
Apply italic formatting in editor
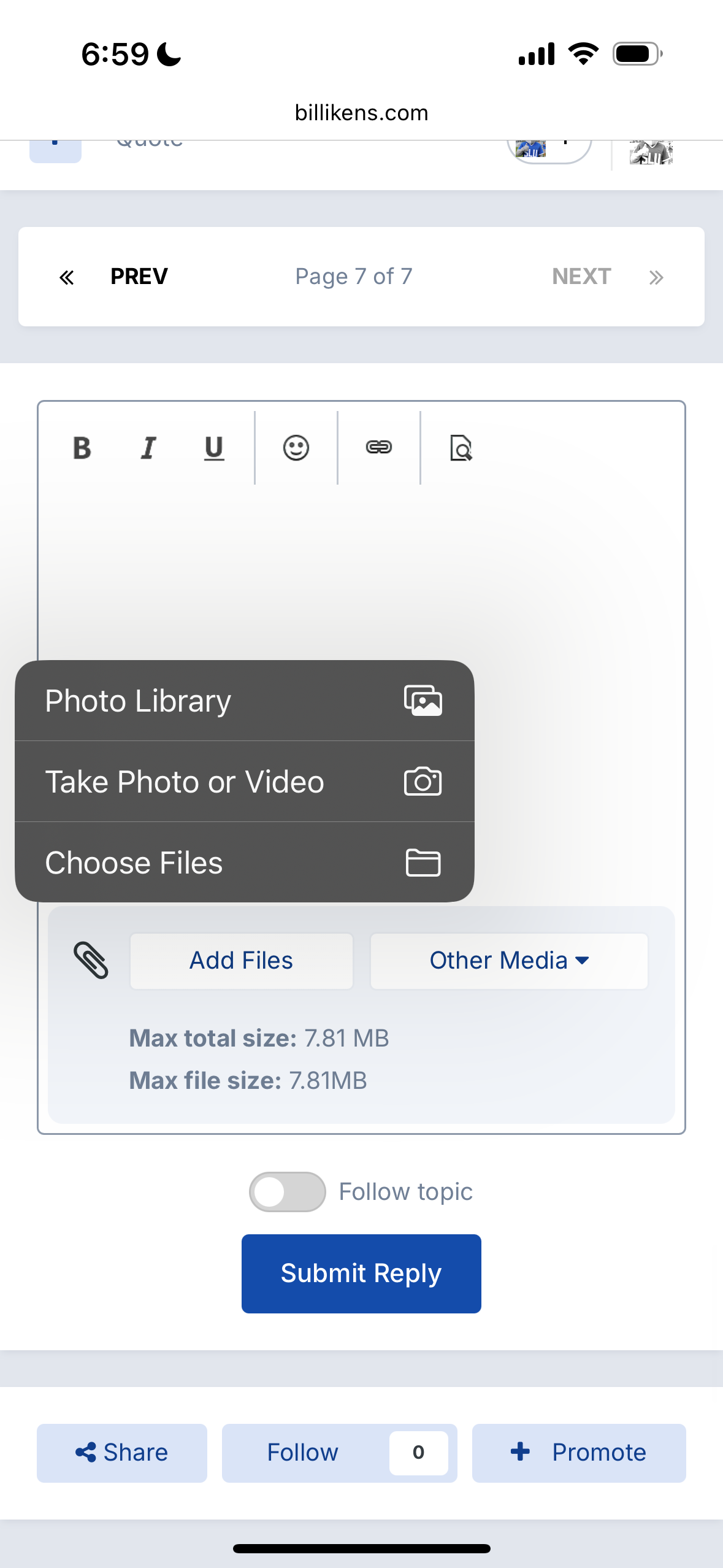[x=148, y=448]
